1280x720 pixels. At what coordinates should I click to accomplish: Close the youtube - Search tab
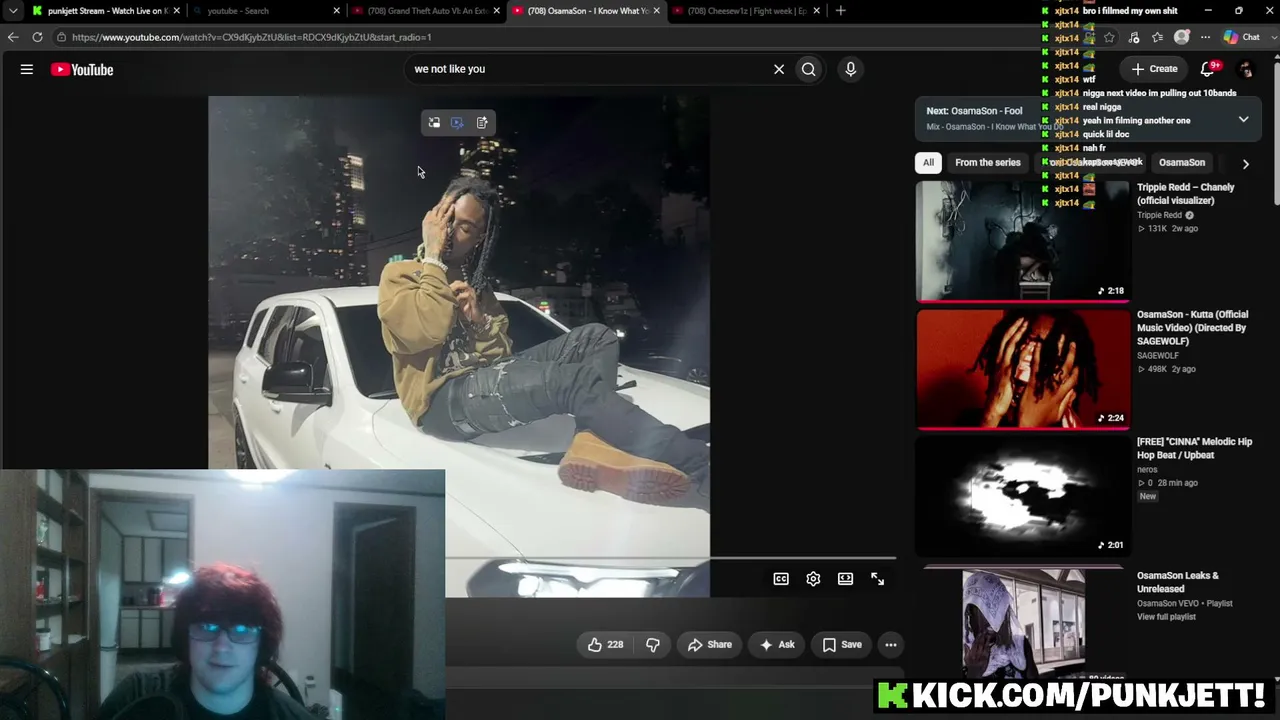coord(337,11)
